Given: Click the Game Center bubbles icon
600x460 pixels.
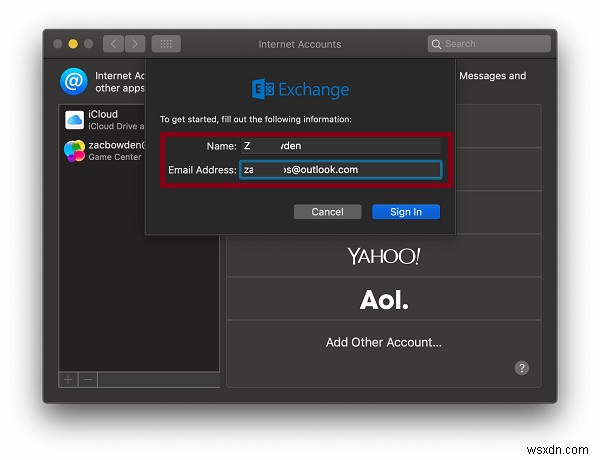Looking at the screenshot, I should click(x=74, y=151).
